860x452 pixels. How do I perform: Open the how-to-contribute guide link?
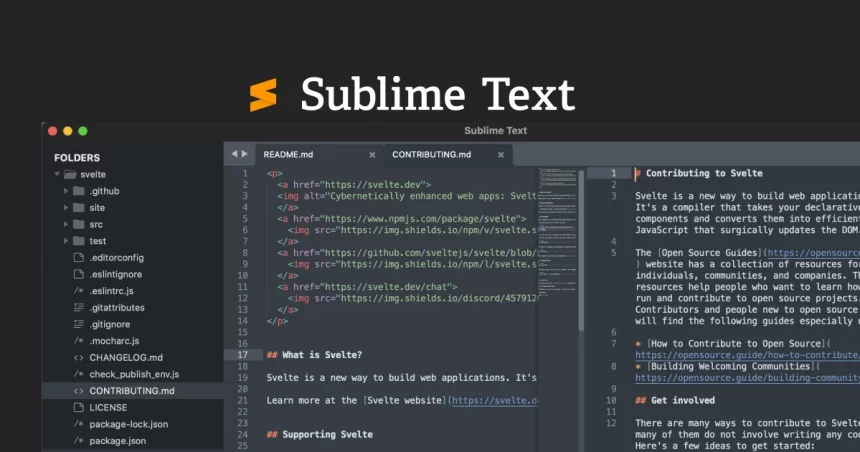tap(748, 355)
